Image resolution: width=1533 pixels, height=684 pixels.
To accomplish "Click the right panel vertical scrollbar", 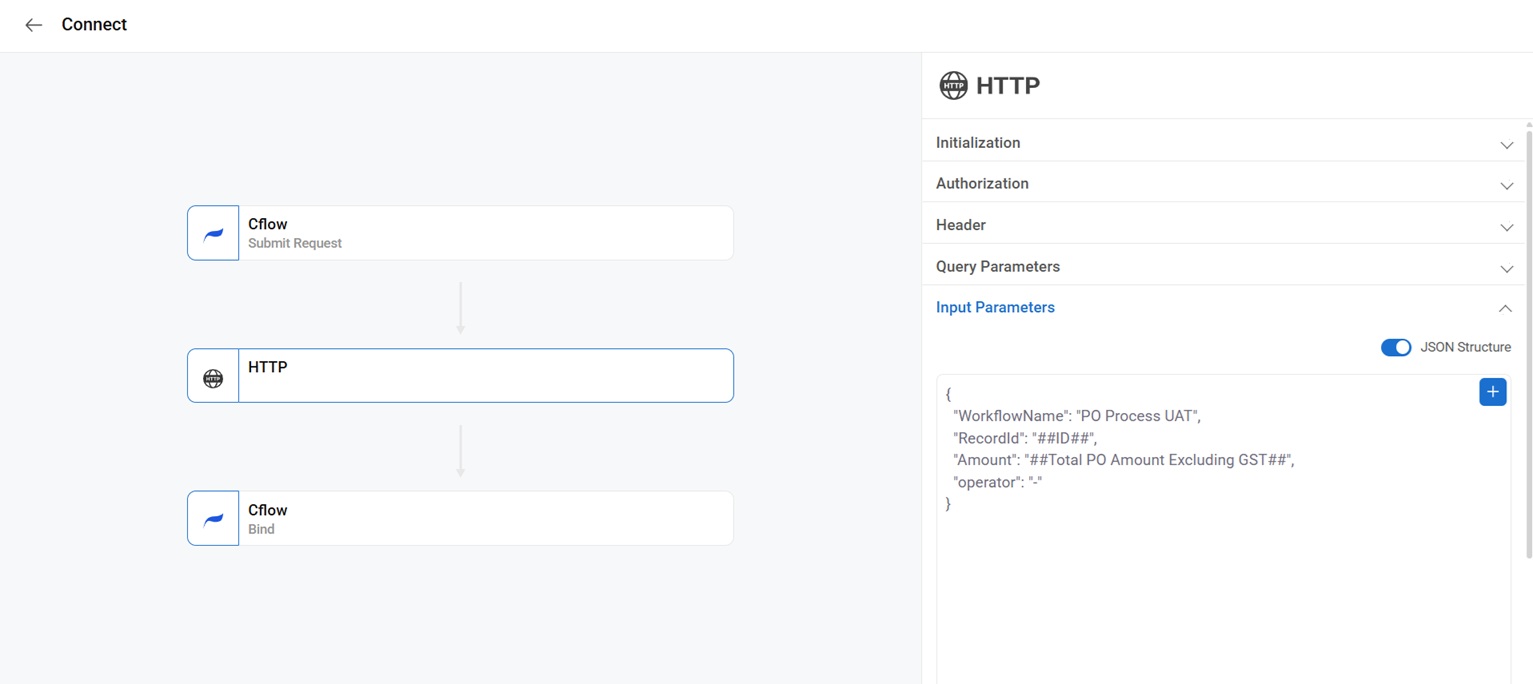I will click(1528, 340).
